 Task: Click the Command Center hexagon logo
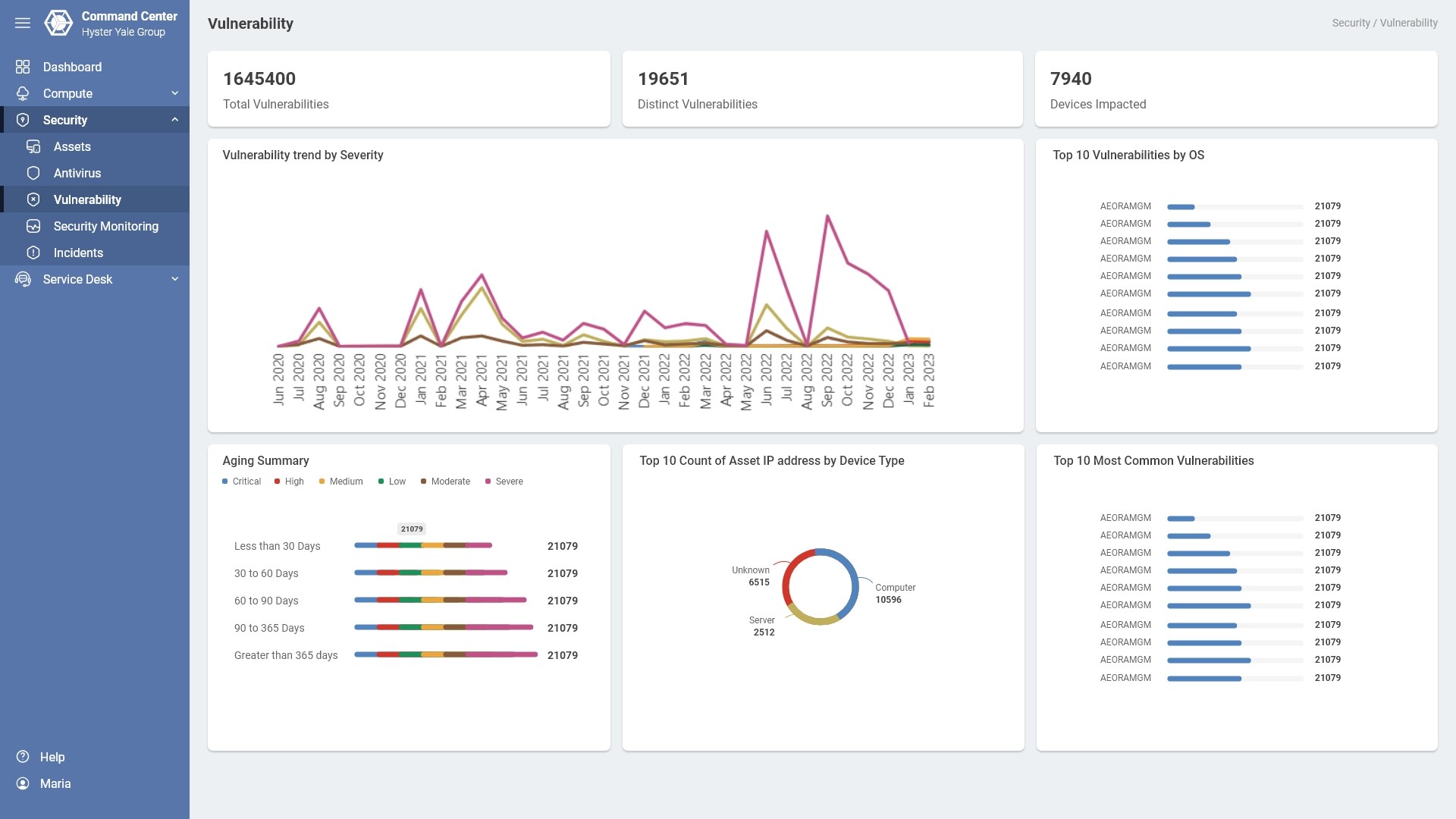coord(58,23)
